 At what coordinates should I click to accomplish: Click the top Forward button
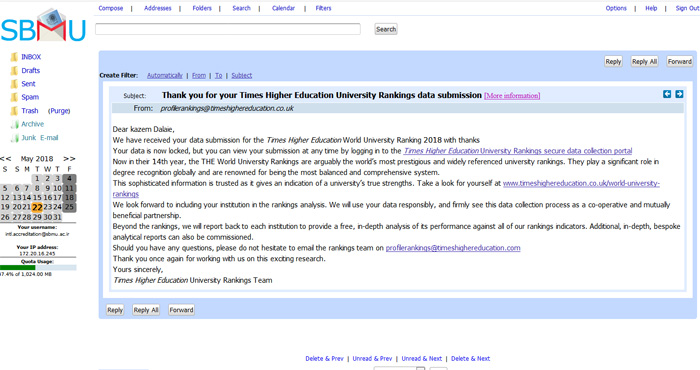[679, 62]
